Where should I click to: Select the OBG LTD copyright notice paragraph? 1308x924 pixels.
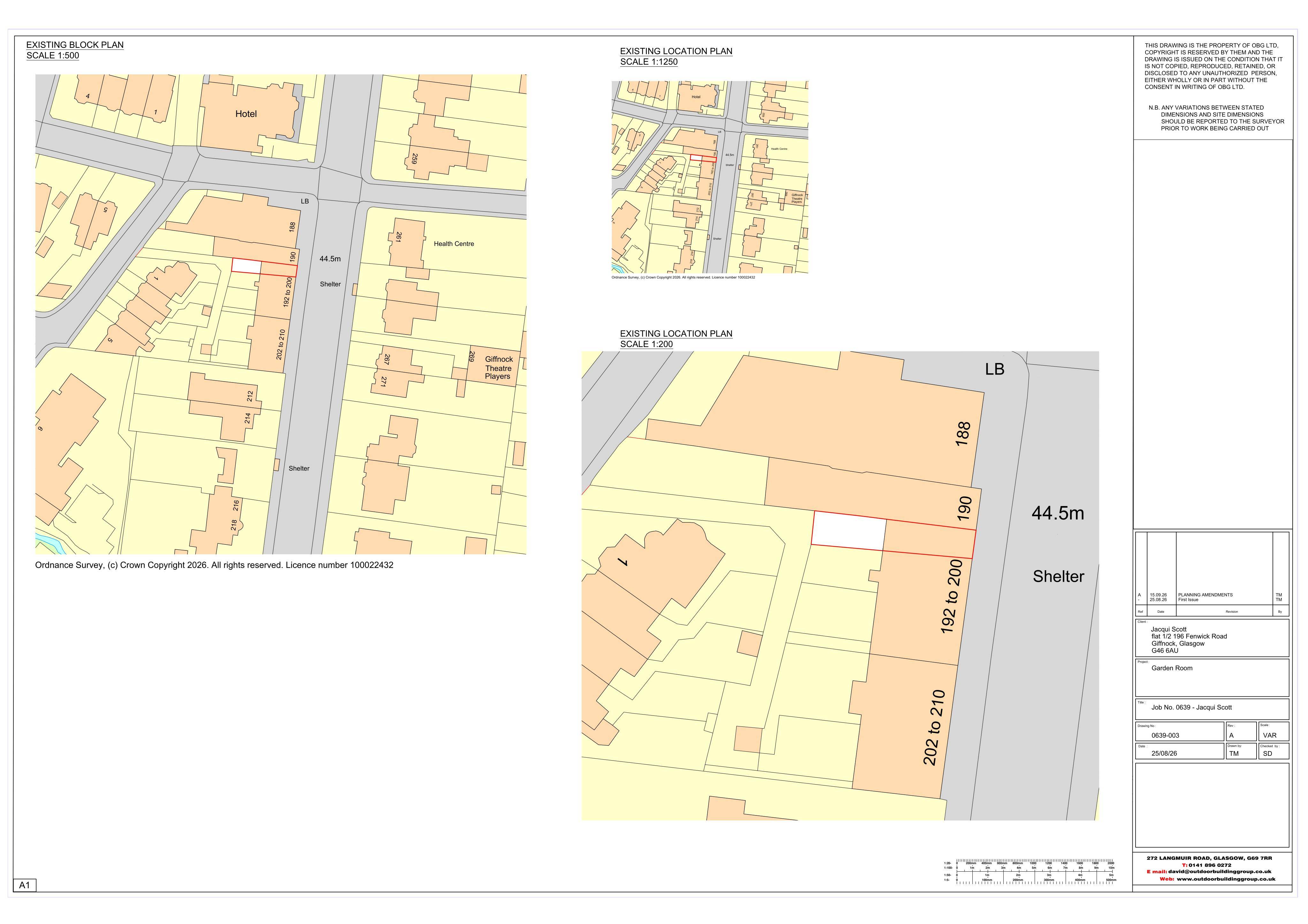pos(1213,66)
